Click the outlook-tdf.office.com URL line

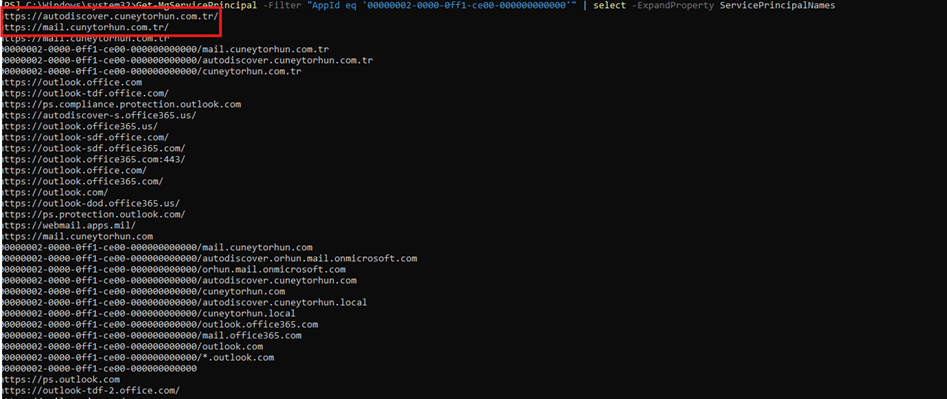pyautogui.click(x=85, y=94)
